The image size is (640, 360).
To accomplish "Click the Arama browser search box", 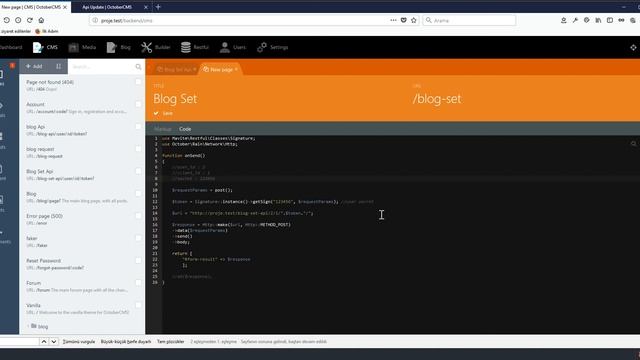I will [x=469, y=20].
